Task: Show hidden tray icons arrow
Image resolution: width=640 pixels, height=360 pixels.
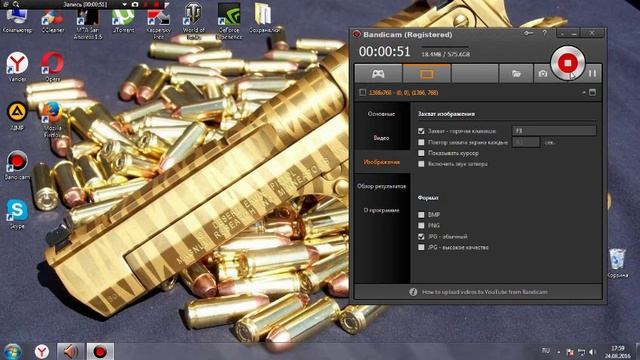Action: [x=559, y=352]
